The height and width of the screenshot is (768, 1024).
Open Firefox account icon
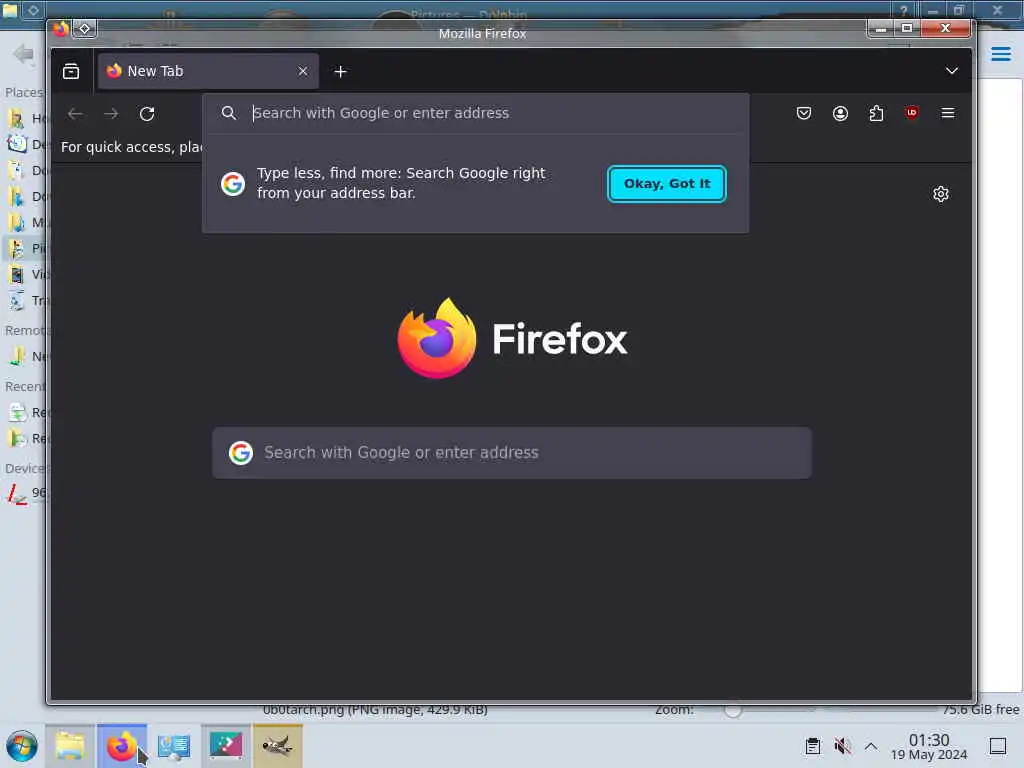840,113
